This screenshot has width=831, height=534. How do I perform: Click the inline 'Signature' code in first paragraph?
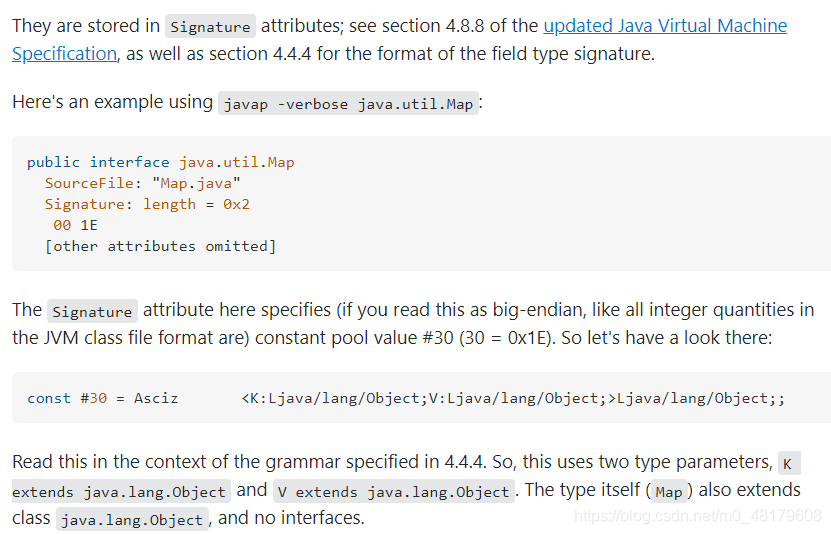tap(210, 26)
